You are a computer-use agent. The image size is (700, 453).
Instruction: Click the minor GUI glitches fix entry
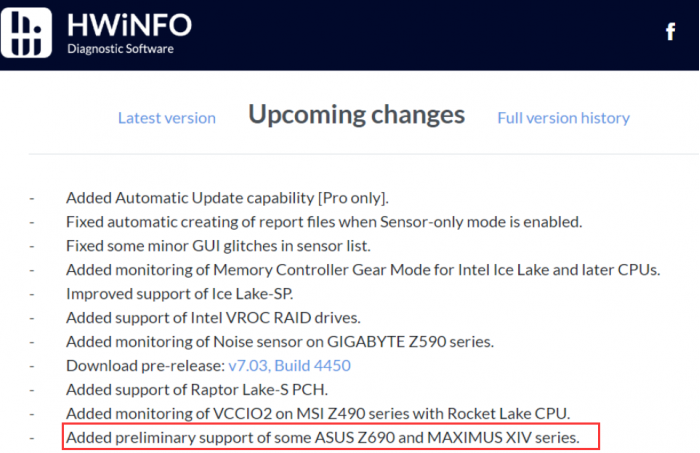click(218, 245)
